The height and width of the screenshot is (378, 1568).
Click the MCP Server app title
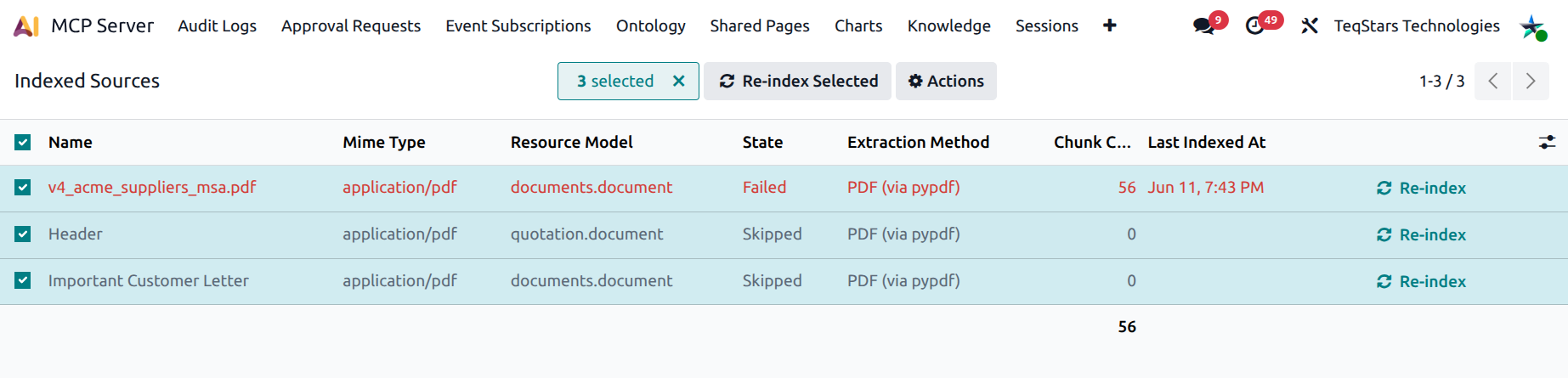(x=102, y=26)
